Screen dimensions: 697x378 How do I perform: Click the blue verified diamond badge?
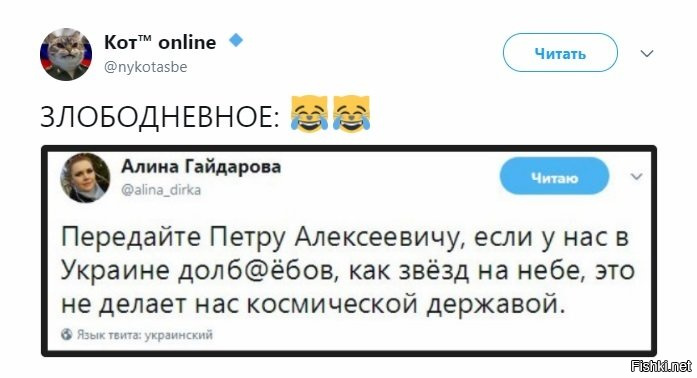[x=236, y=41]
